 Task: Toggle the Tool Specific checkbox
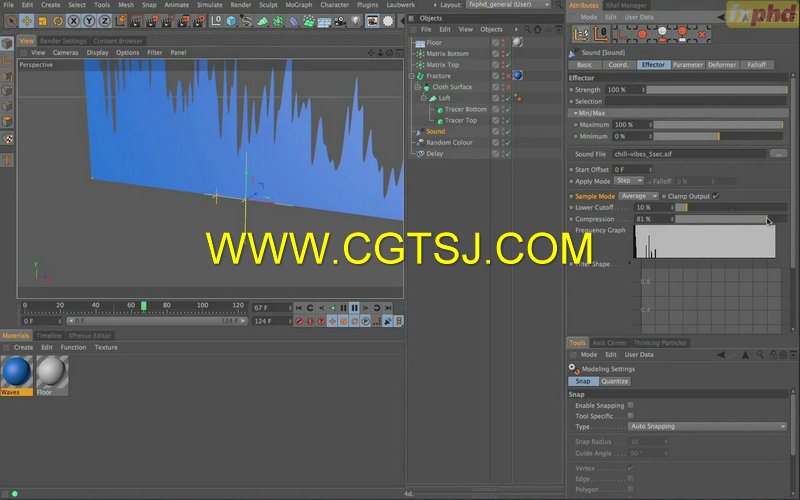point(631,416)
